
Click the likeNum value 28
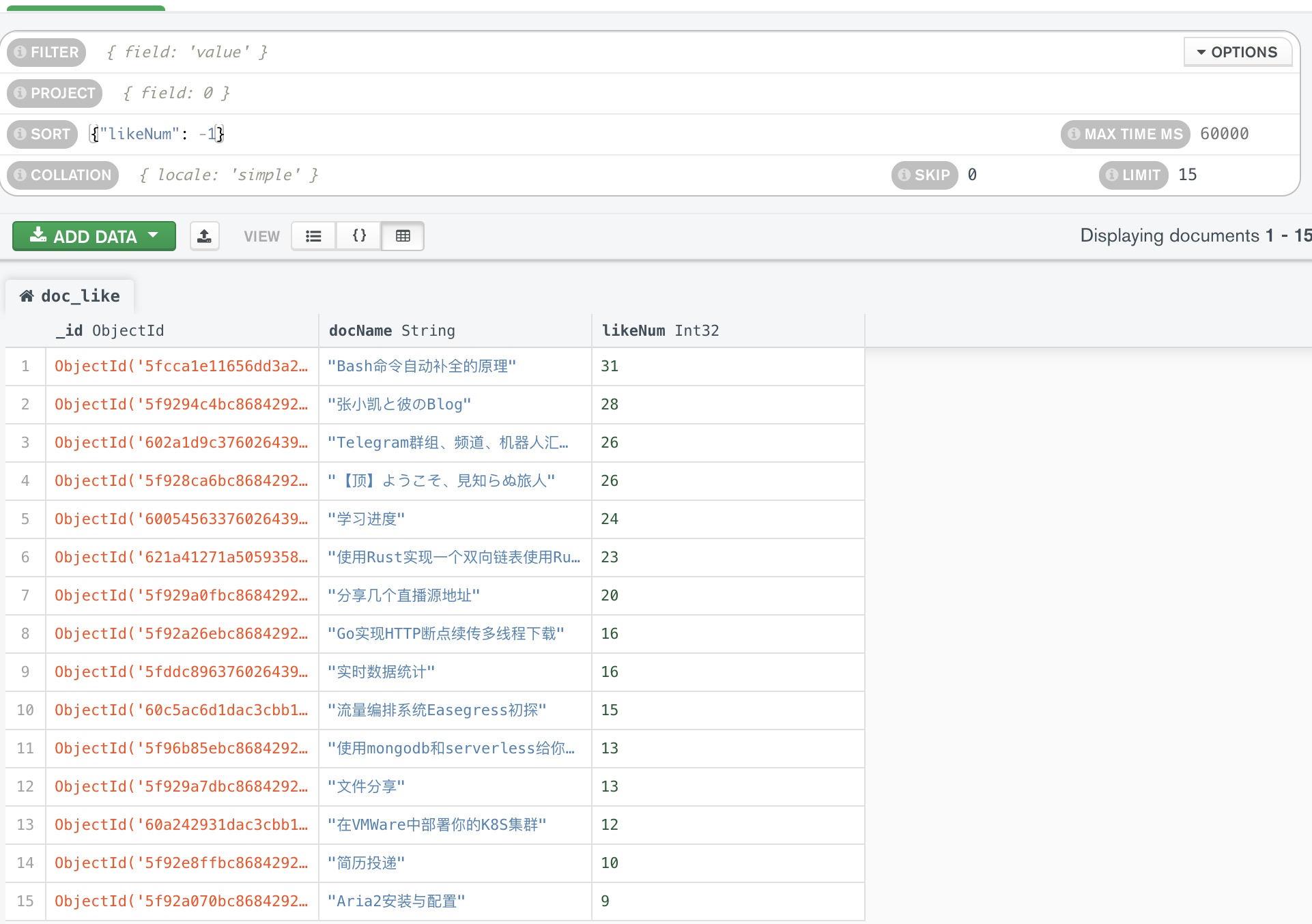pyautogui.click(x=728, y=405)
